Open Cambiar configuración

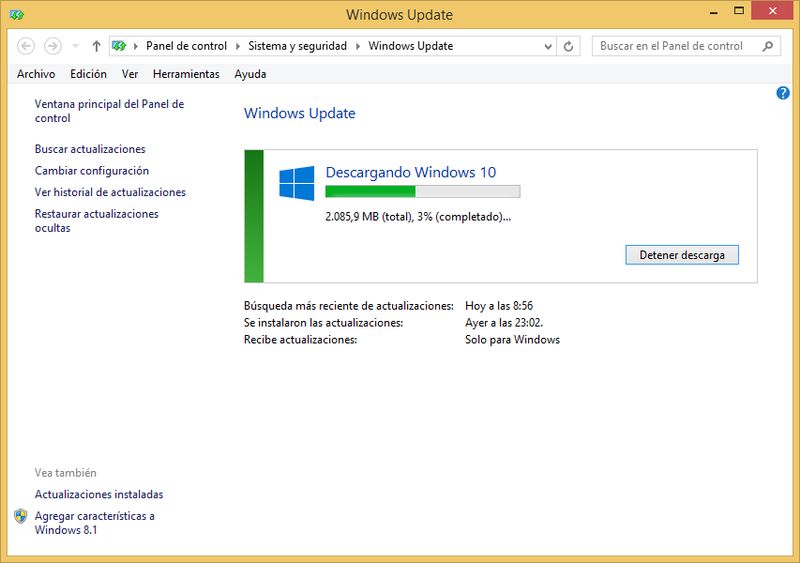[x=92, y=170]
